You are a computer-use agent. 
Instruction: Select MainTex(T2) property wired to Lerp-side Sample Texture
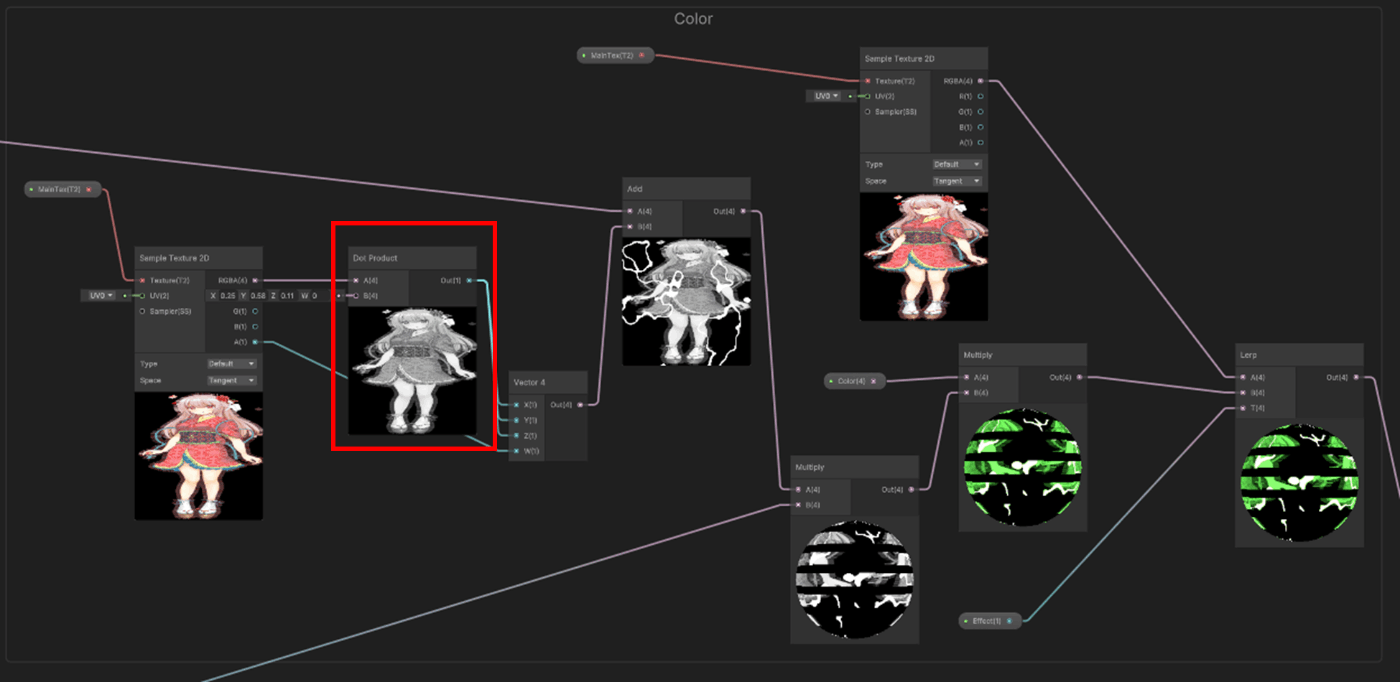point(616,55)
